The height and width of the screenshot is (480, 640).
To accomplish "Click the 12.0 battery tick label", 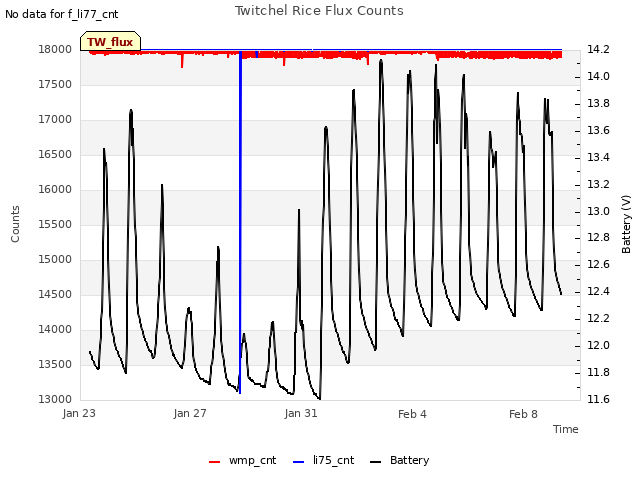I will (598, 346).
